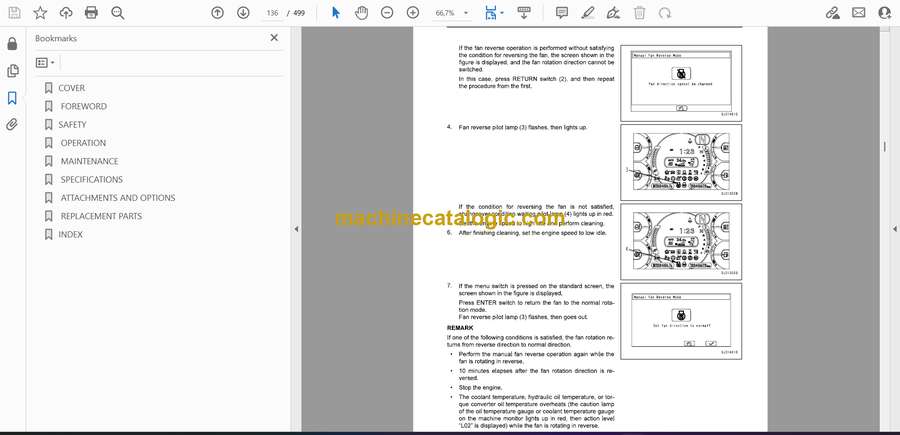Click the total page count 499
Screen dimensions: 900x435
(298, 13)
